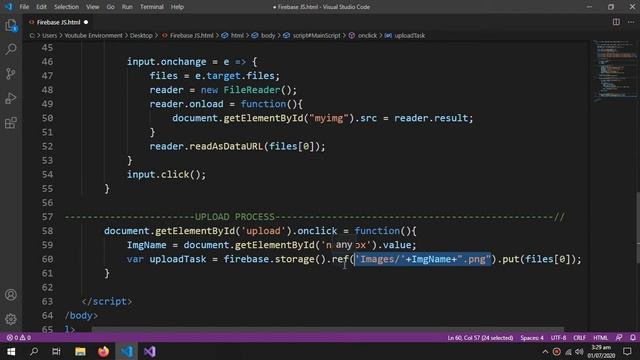Open the Explorer view in activity bar
The image size is (640, 360).
click(11, 26)
